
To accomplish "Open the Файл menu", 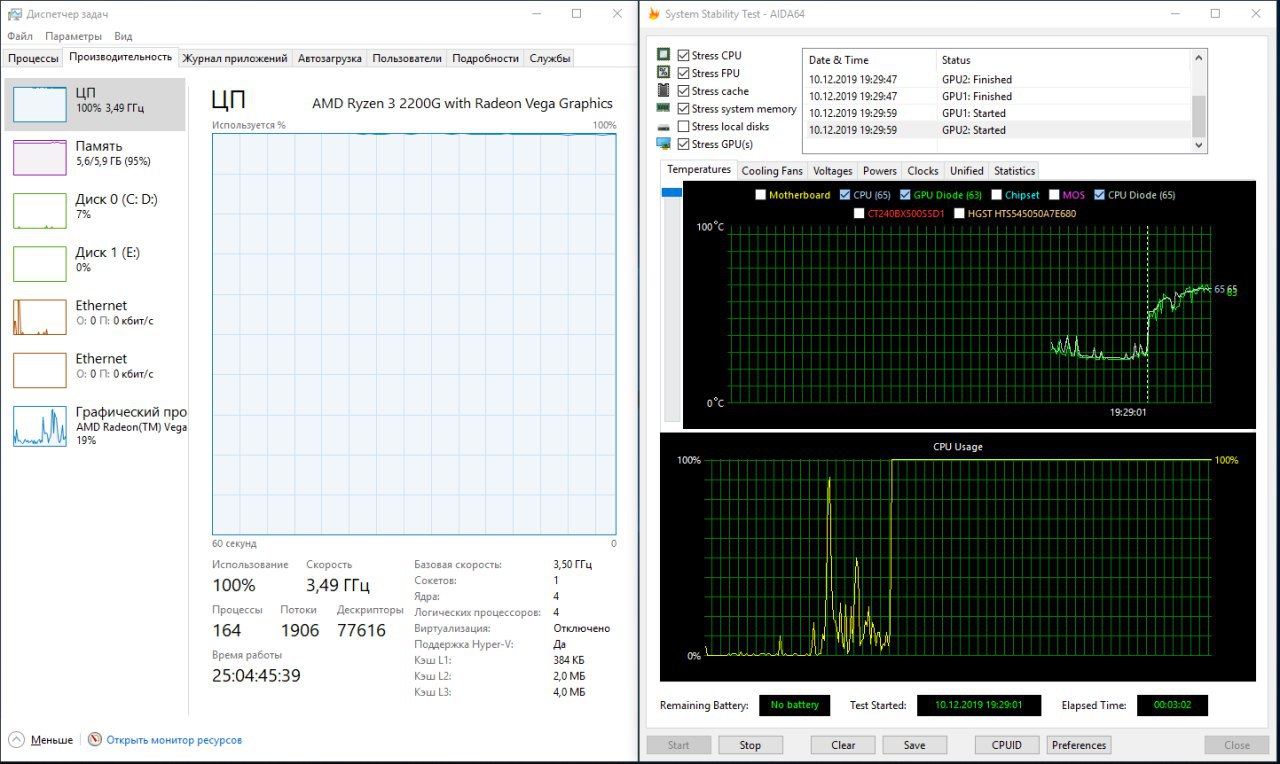I will [x=20, y=36].
